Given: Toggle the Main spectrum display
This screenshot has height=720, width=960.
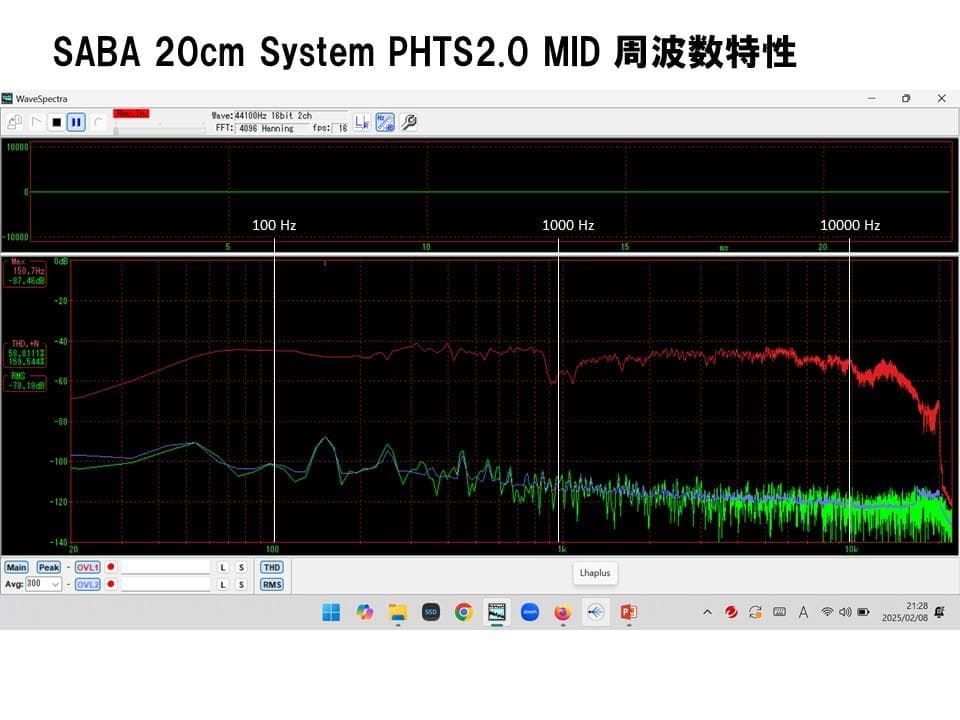Looking at the screenshot, I should point(16,567).
